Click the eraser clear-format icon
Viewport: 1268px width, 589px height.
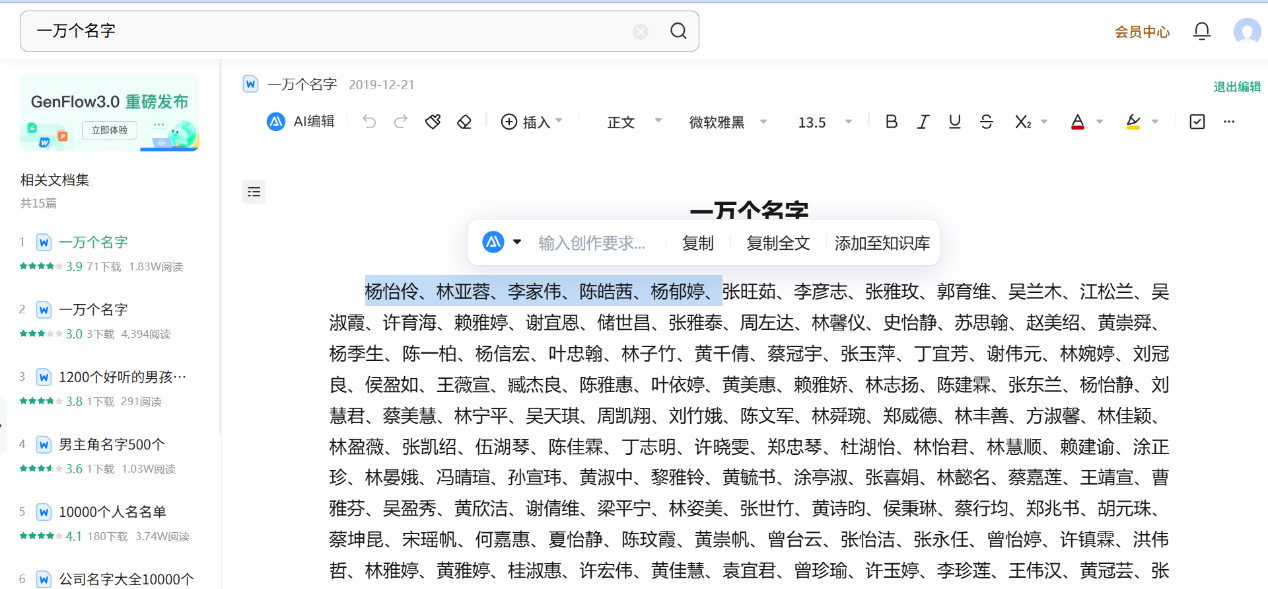click(x=464, y=122)
